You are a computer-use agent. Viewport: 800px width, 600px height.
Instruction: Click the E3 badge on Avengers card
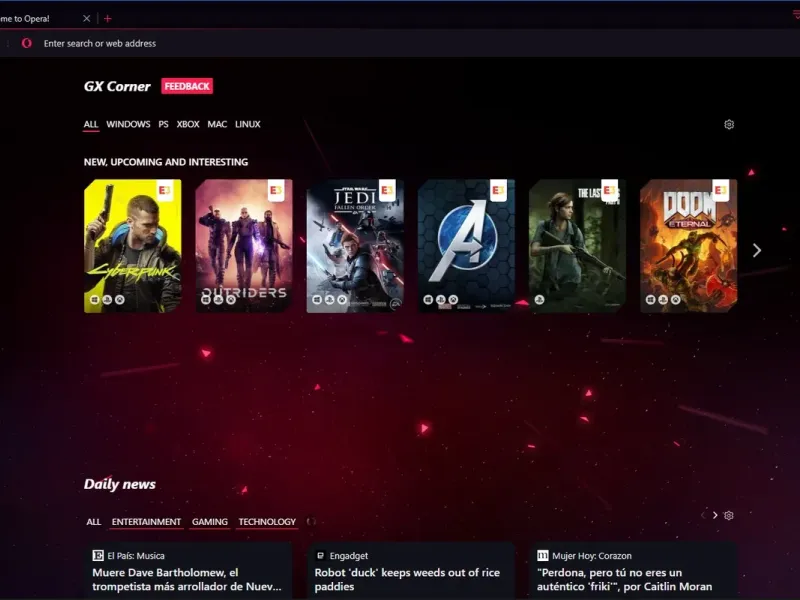tap(498, 190)
